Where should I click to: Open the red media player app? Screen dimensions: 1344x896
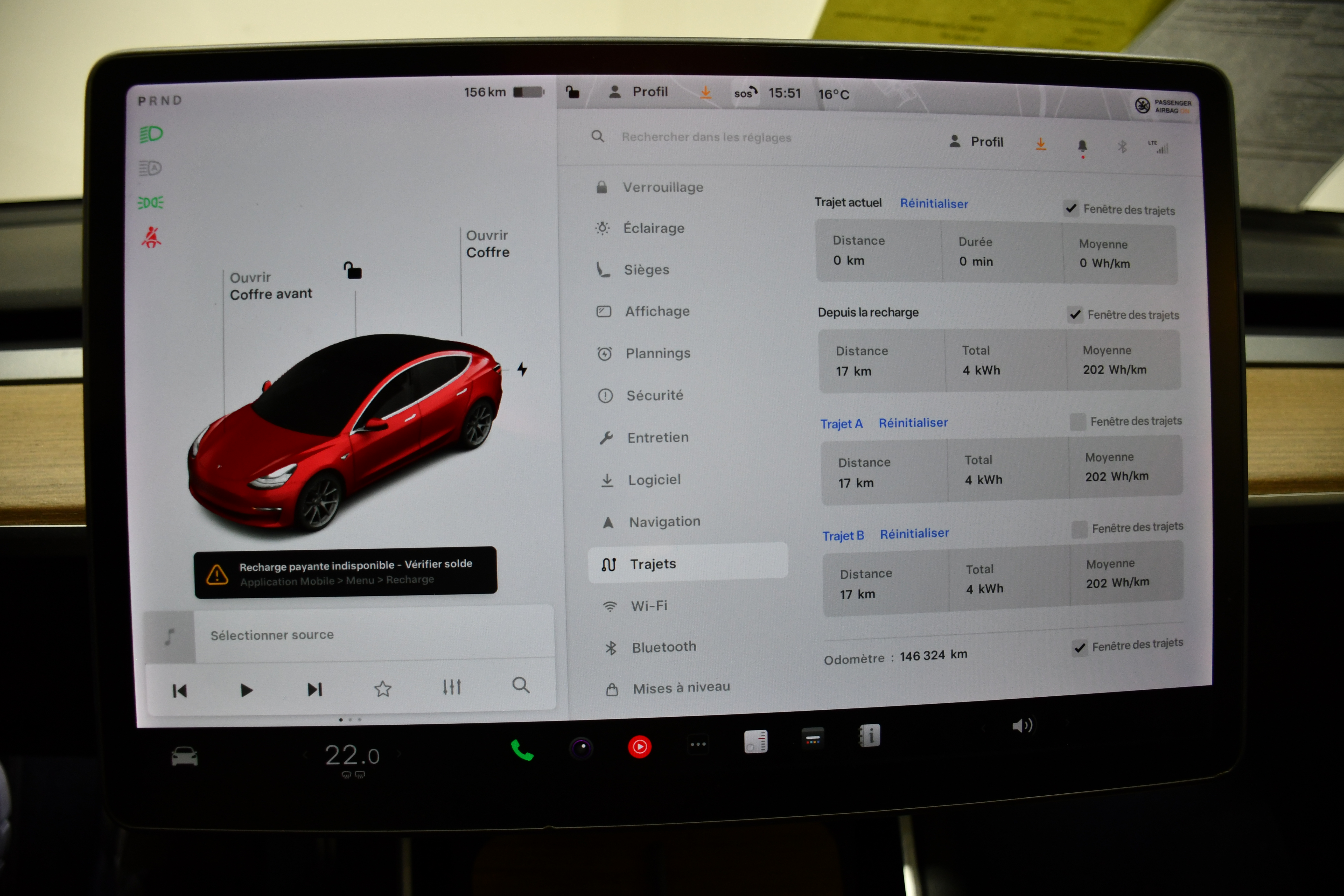click(x=639, y=746)
